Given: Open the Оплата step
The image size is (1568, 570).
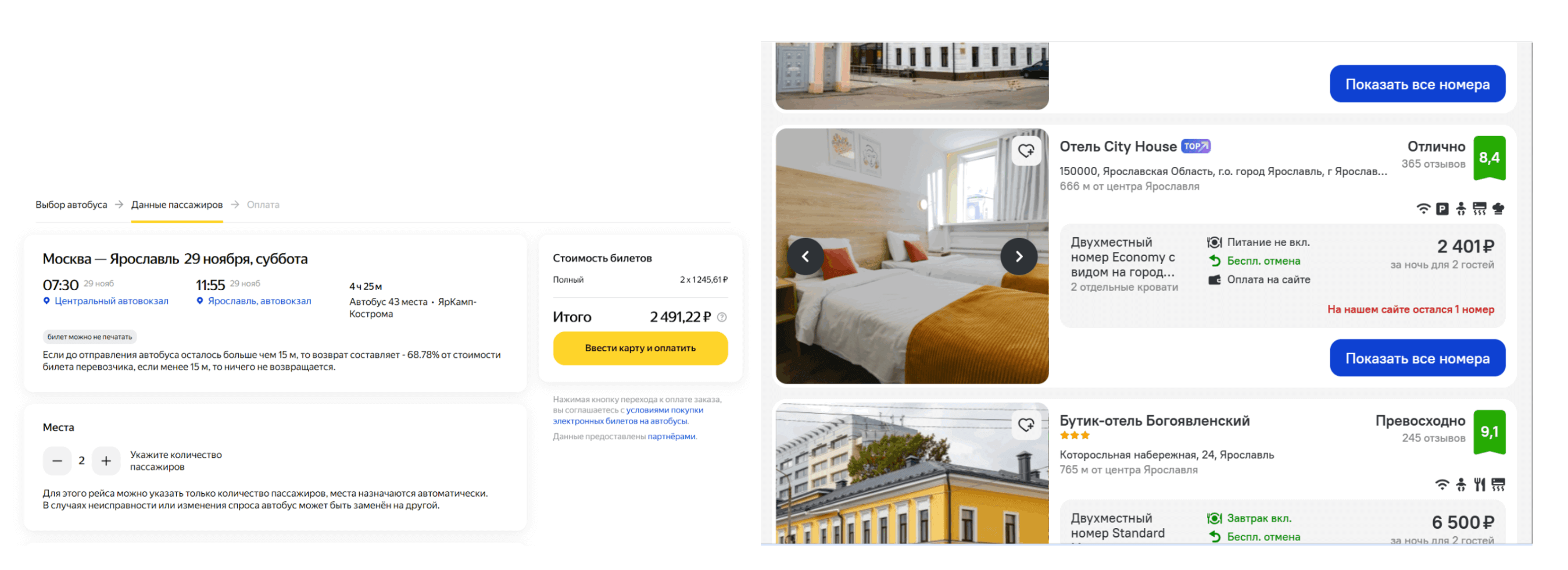Looking at the screenshot, I should coord(263,205).
